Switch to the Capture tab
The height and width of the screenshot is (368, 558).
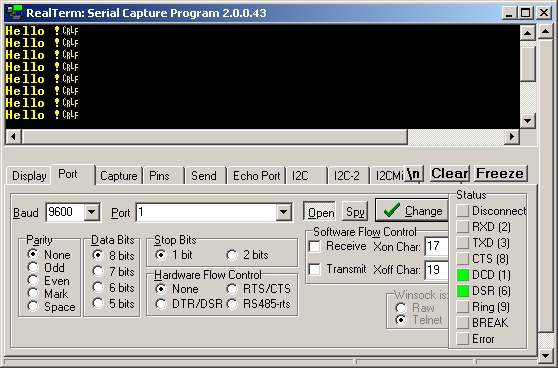click(x=119, y=176)
